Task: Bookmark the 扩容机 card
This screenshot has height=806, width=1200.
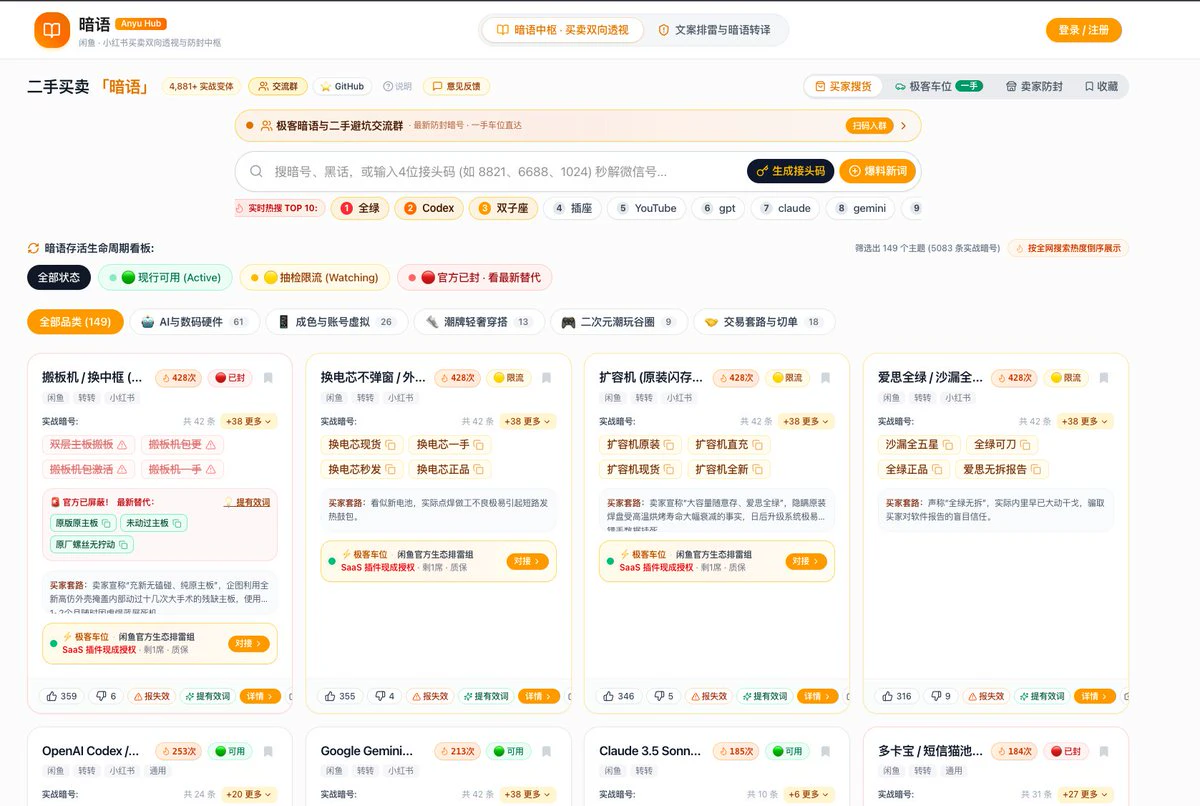Action: tap(825, 378)
